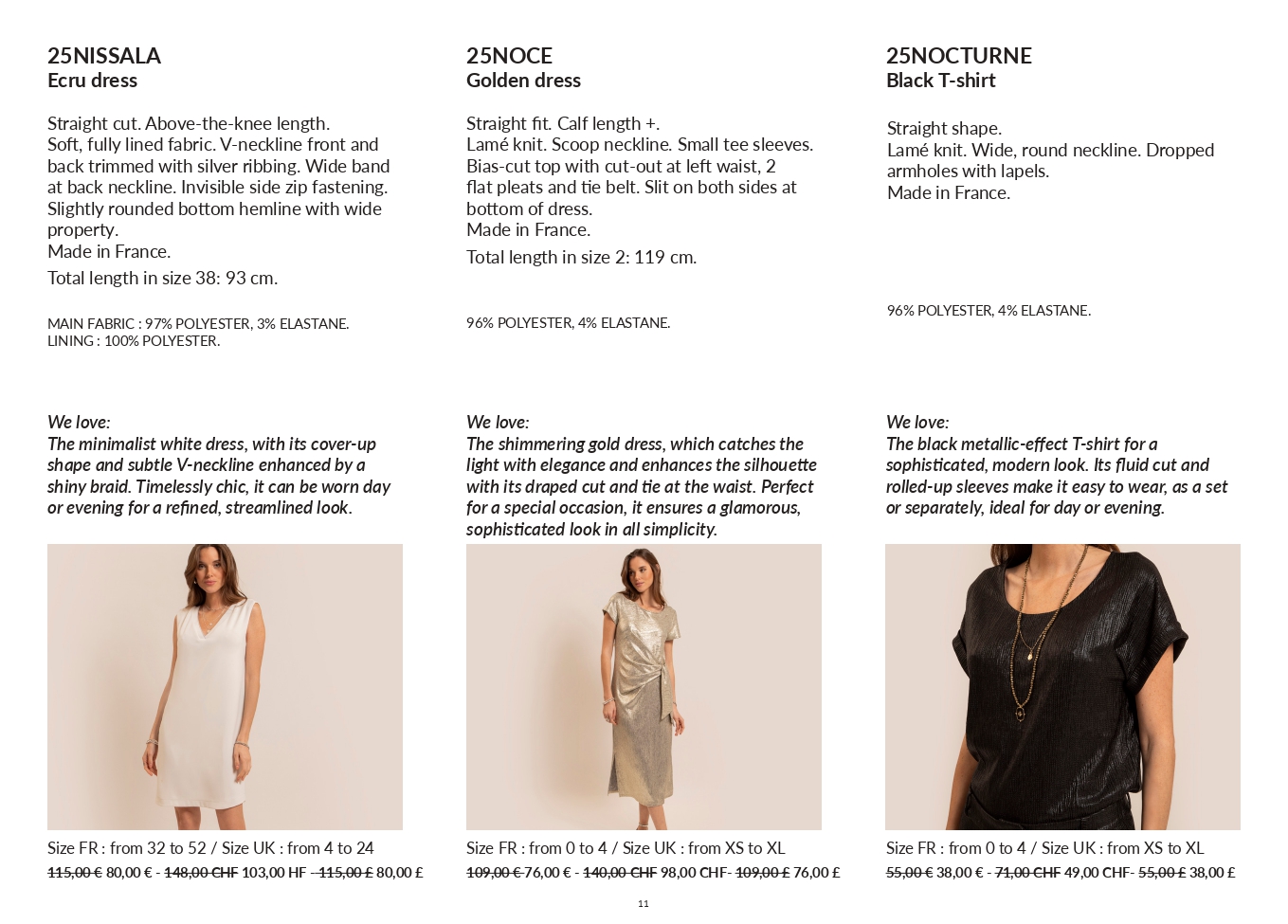
Task: Click the 25NOCE product title
Action: click(509, 56)
